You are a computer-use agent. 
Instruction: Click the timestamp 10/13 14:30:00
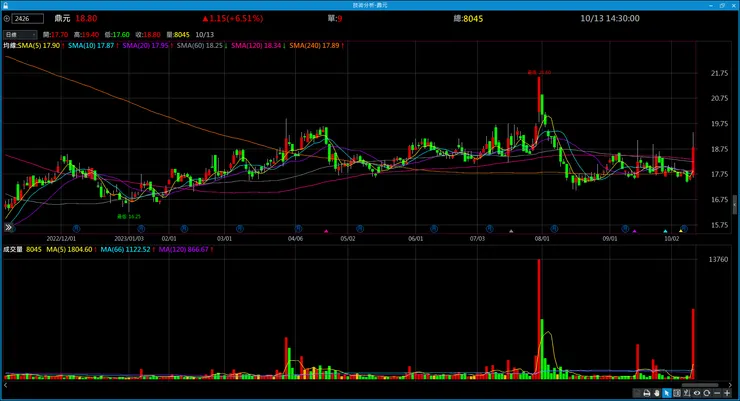610,18
